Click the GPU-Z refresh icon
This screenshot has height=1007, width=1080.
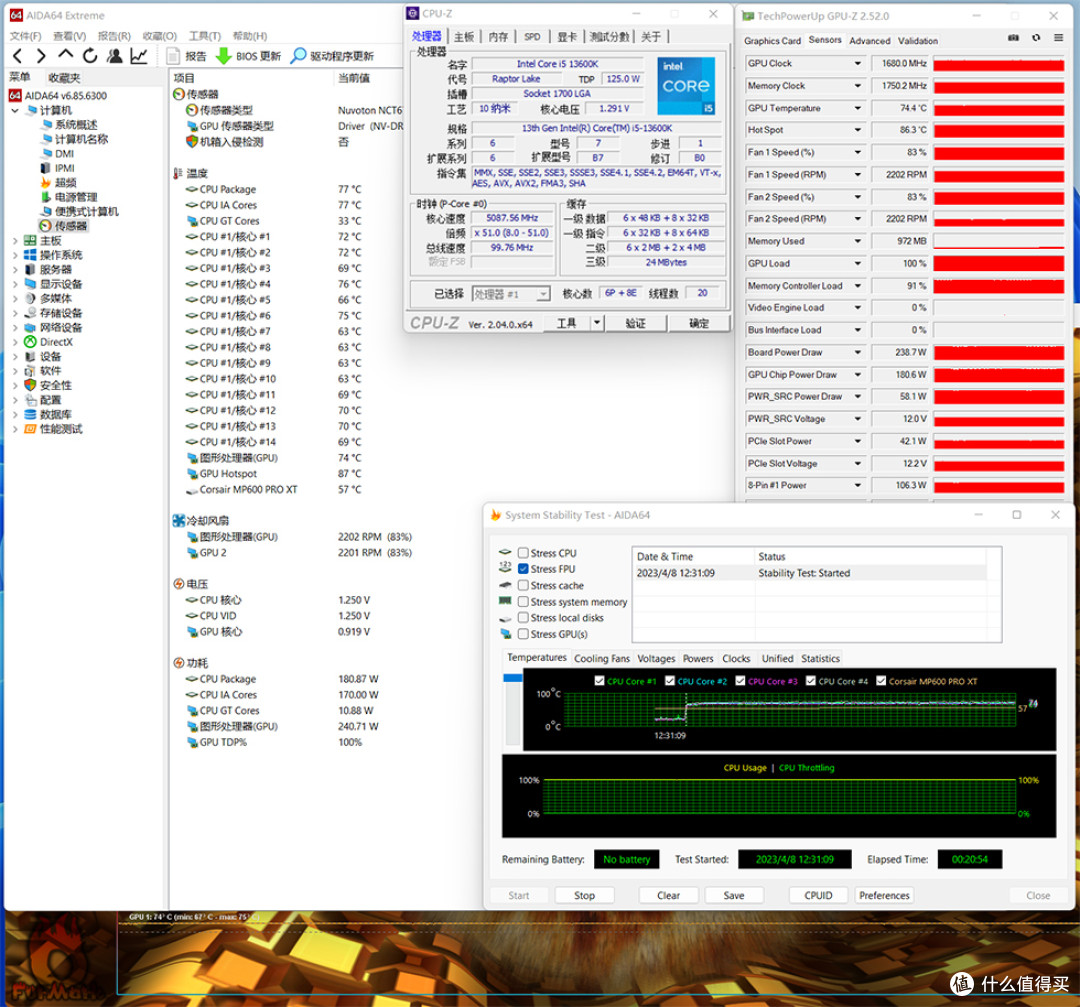pyautogui.click(x=1036, y=38)
